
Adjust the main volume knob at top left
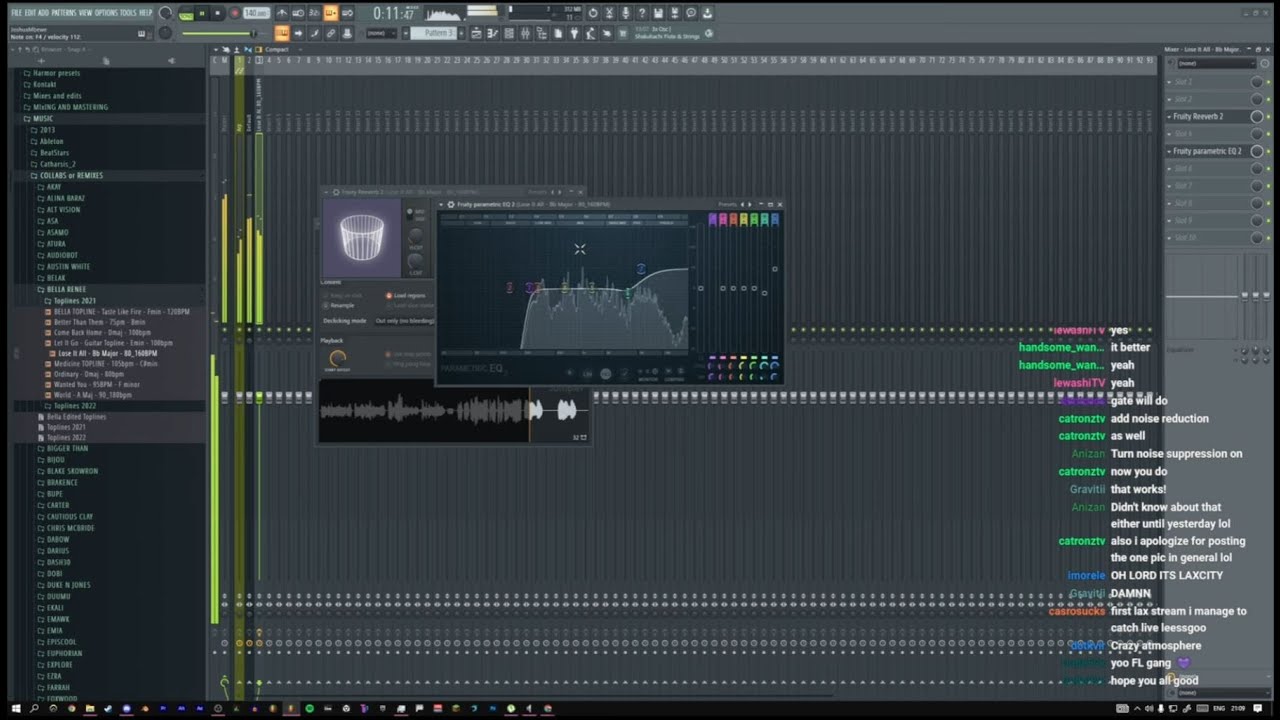165,13
